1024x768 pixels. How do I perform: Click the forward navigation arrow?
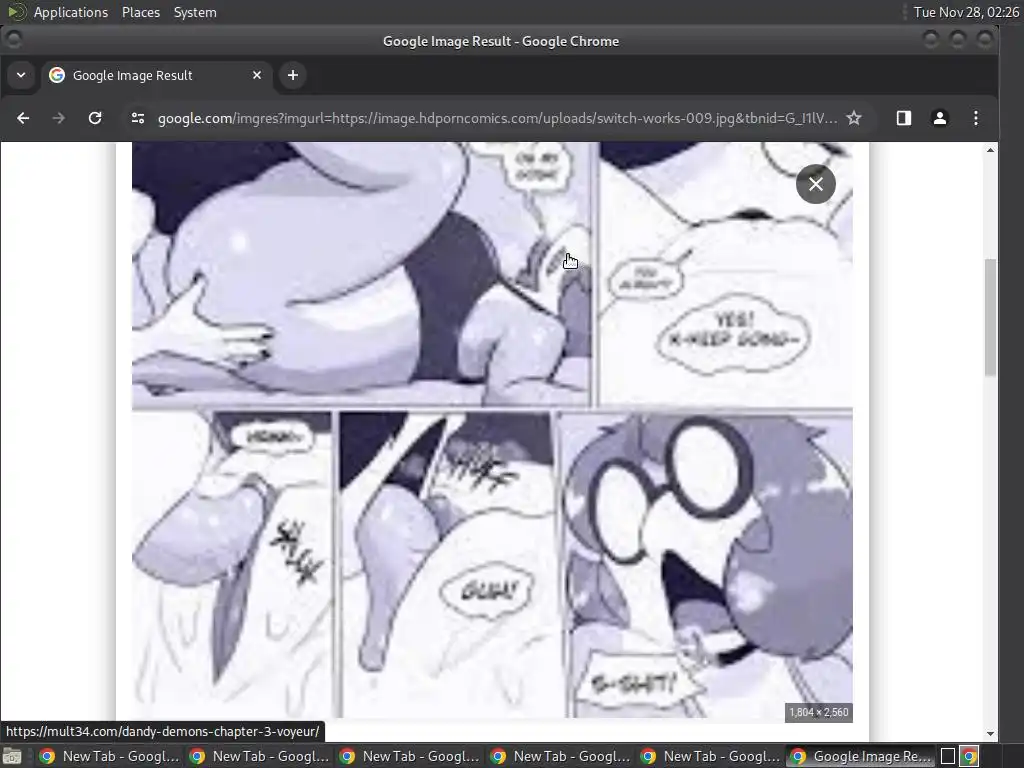point(59,118)
